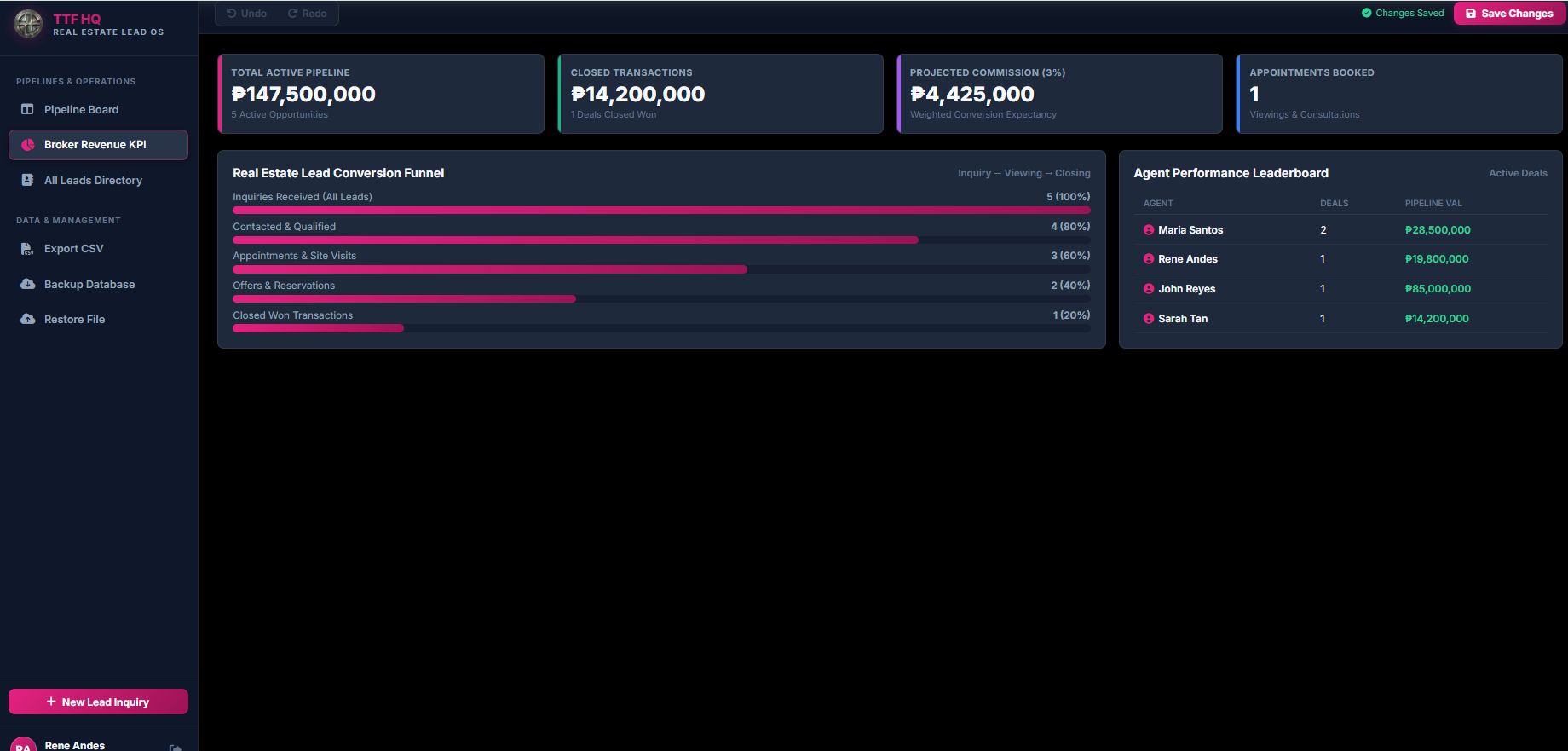Click John Reyes's avatar icon
1568x751 pixels.
pos(1149,289)
